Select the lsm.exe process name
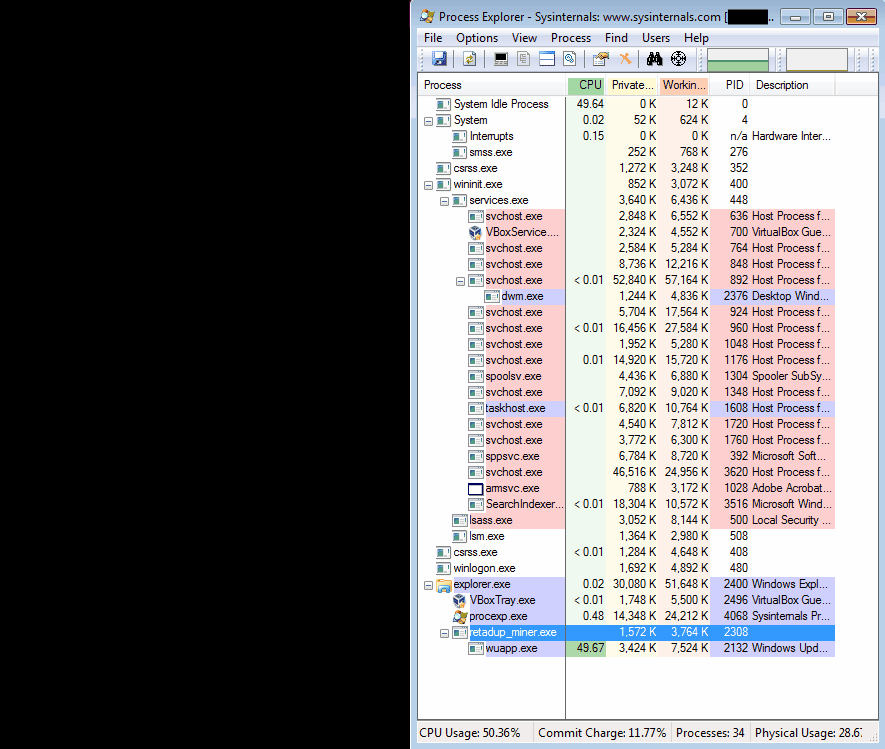885x749 pixels. coord(487,536)
